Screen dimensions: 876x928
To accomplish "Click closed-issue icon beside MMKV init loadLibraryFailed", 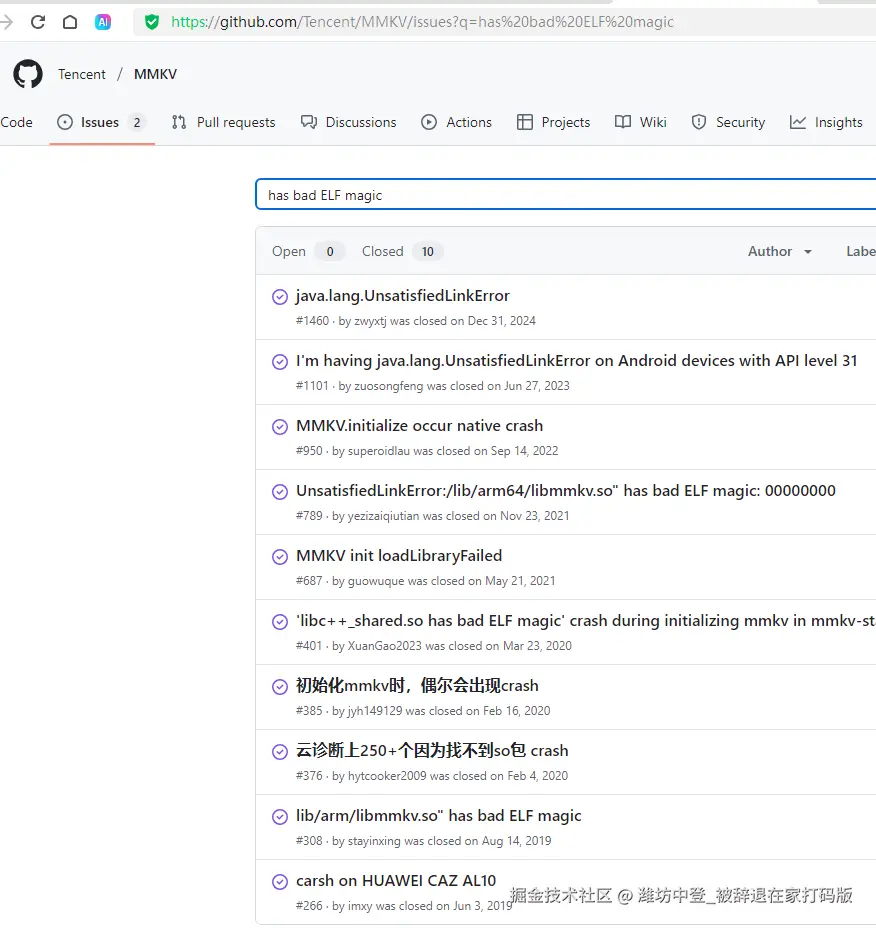I will click(x=279, y=557).
